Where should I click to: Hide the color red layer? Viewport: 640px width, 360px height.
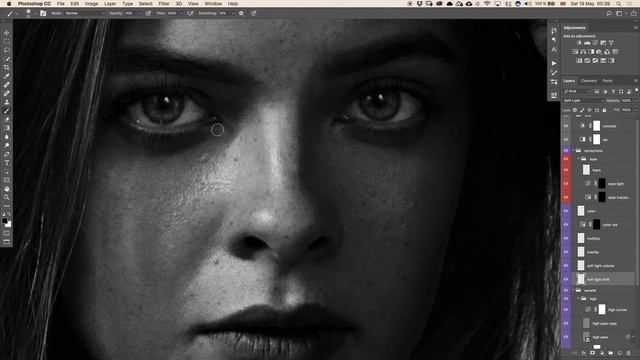click(566, 224)
